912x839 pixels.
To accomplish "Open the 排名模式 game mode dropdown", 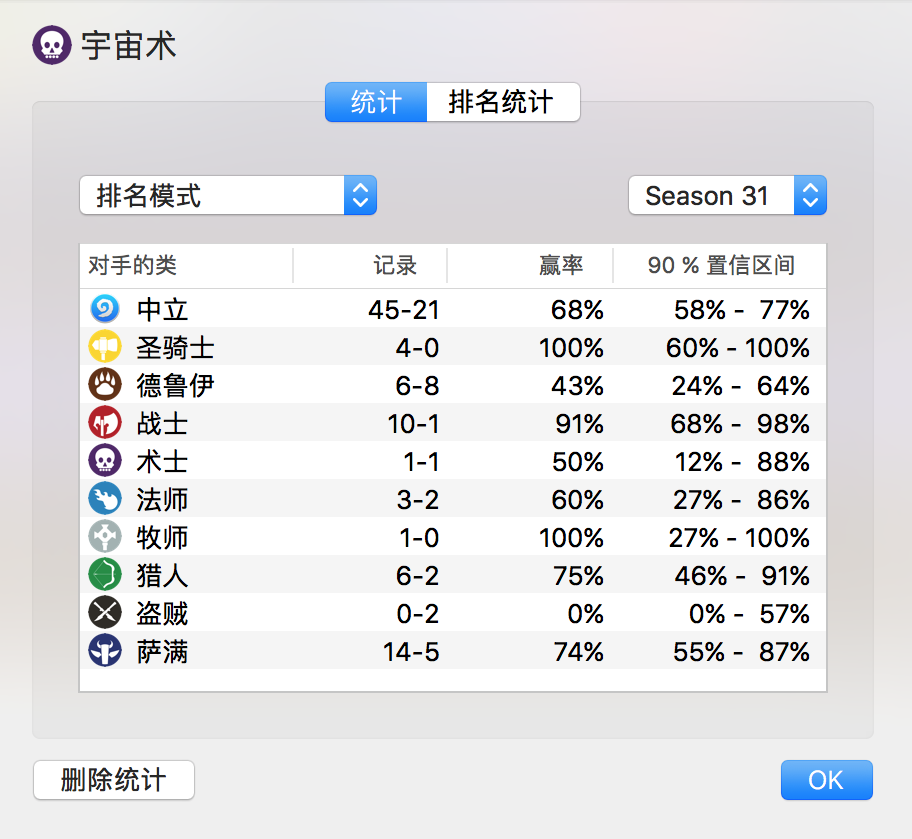I will coord(228,195).
